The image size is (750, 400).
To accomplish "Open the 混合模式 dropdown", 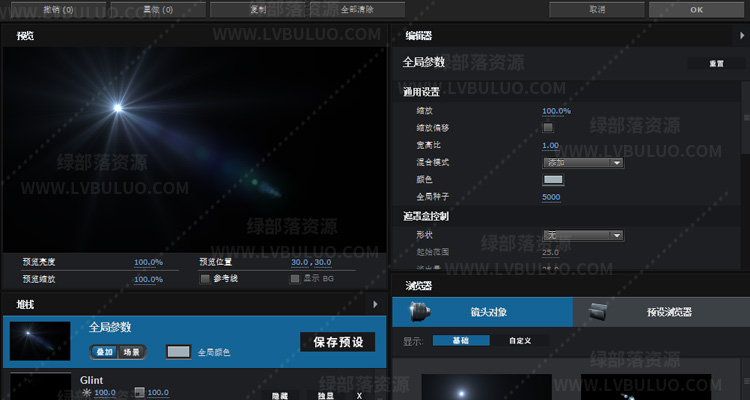I will (582, 162).
